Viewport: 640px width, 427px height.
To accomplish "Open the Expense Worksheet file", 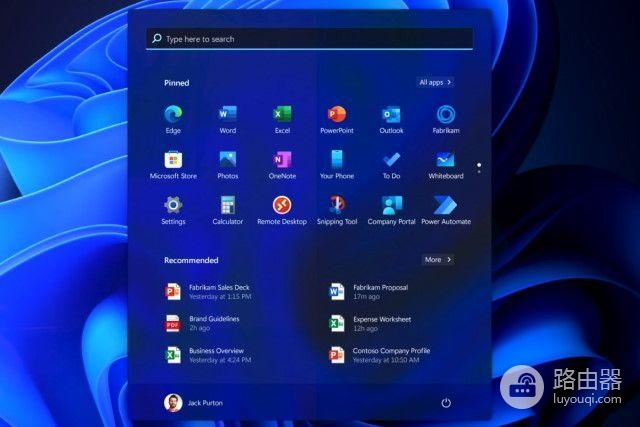I will point(370,323).
